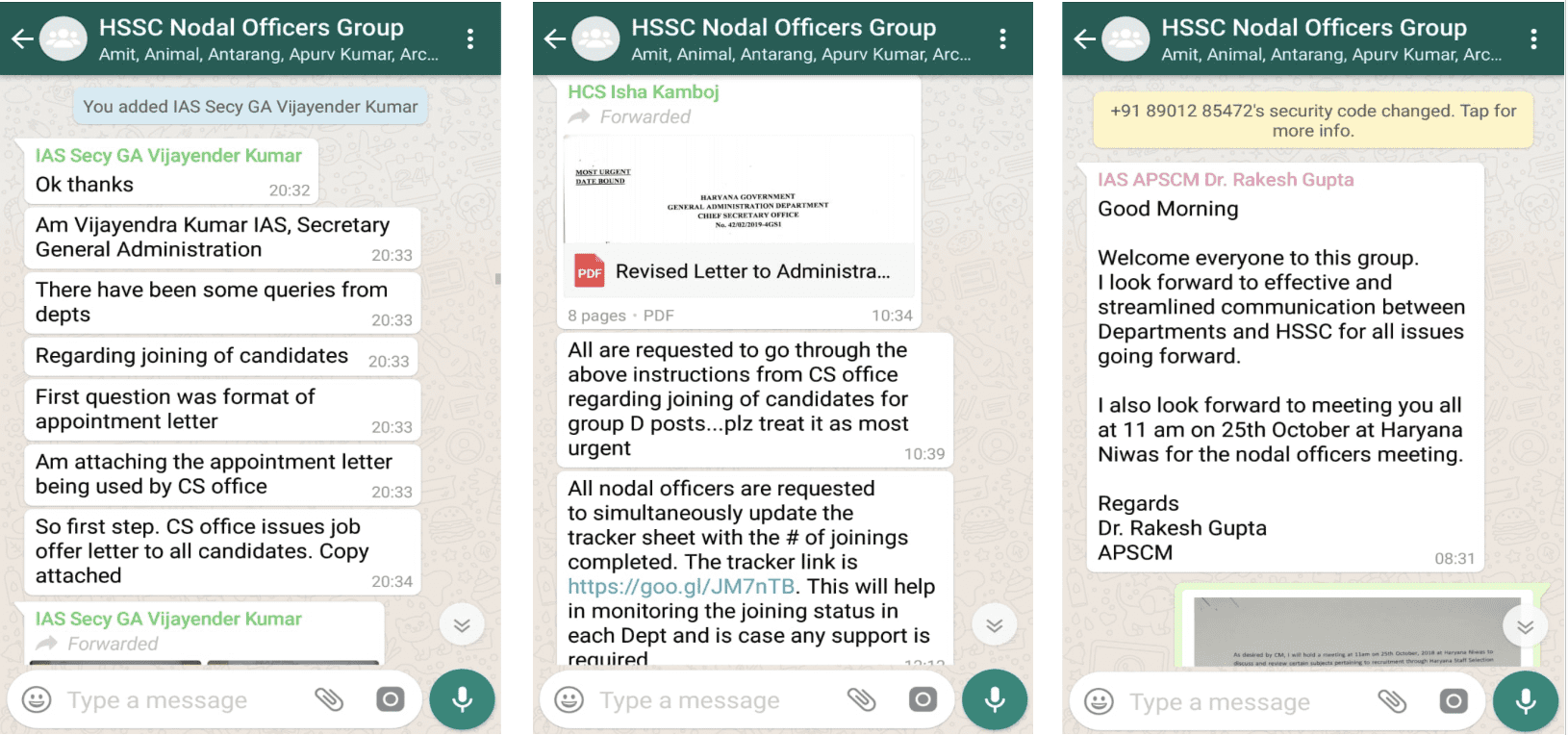This screenshot has height=735, width=1568.
Task: Tap HSSC Nodal Officers Group title, middle chat
Action: pos(784,27)
